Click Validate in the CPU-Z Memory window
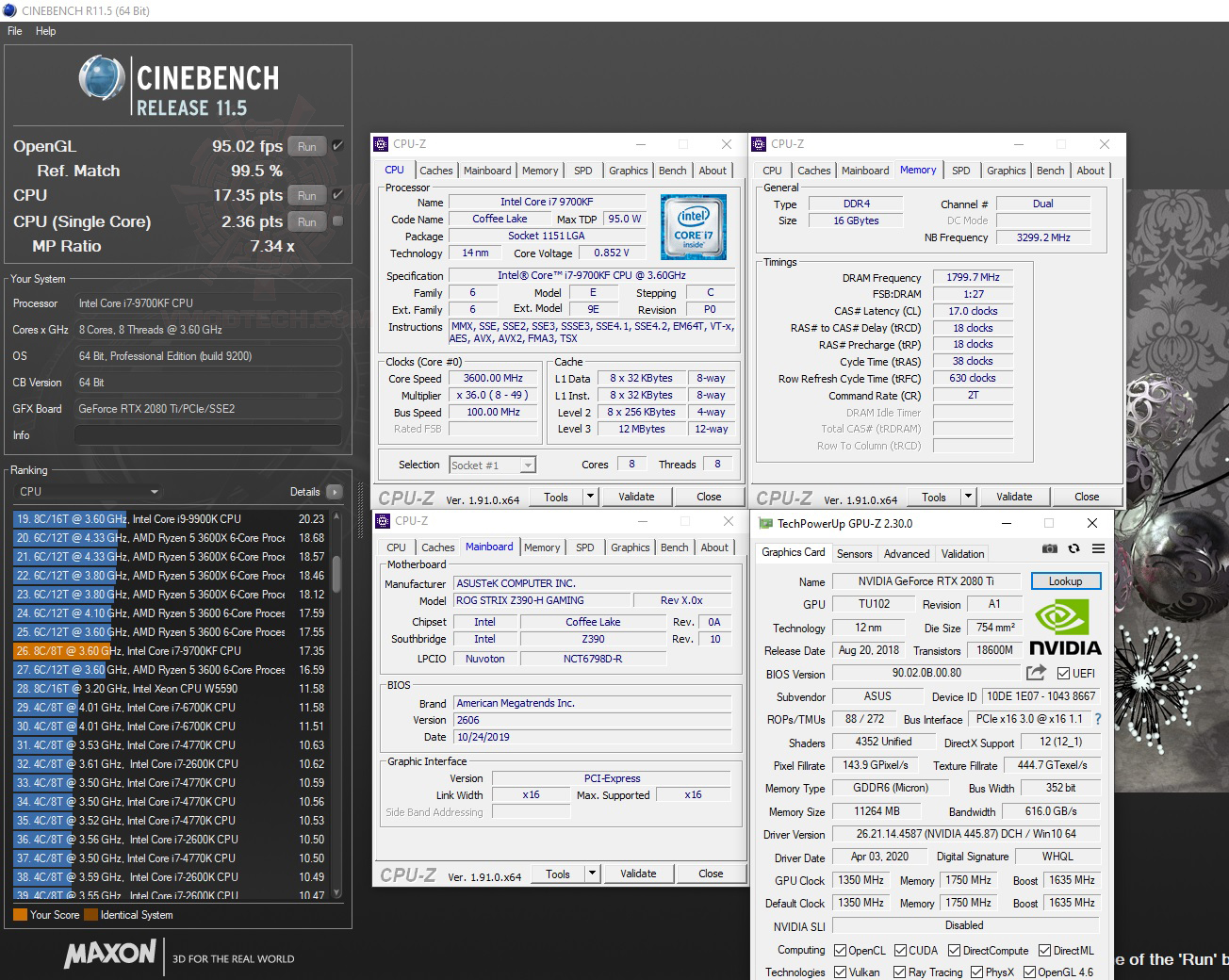Viewport: 1229px width, 980px height. (1014, 497)
